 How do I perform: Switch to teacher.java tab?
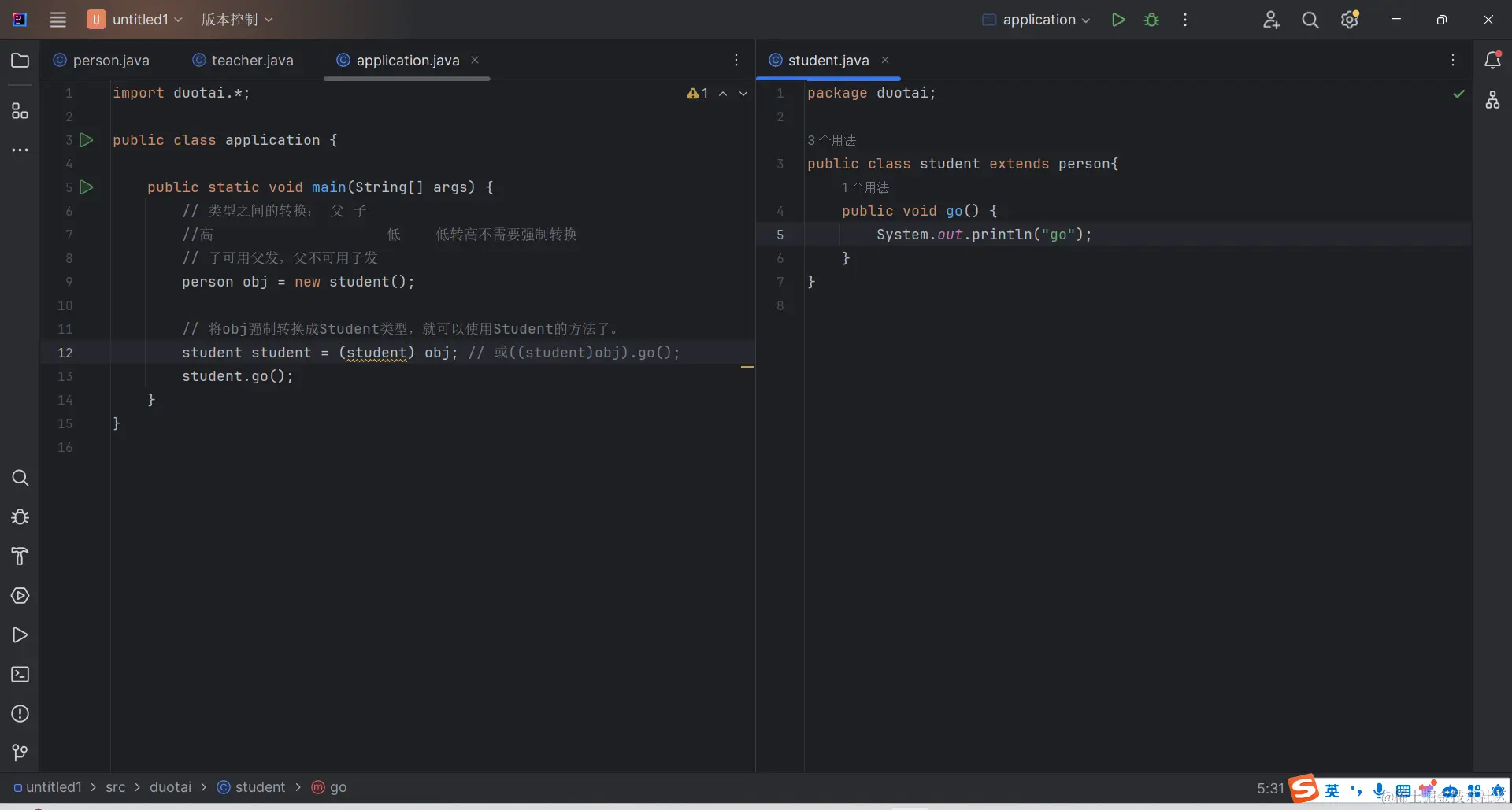[x=243, y=61]
